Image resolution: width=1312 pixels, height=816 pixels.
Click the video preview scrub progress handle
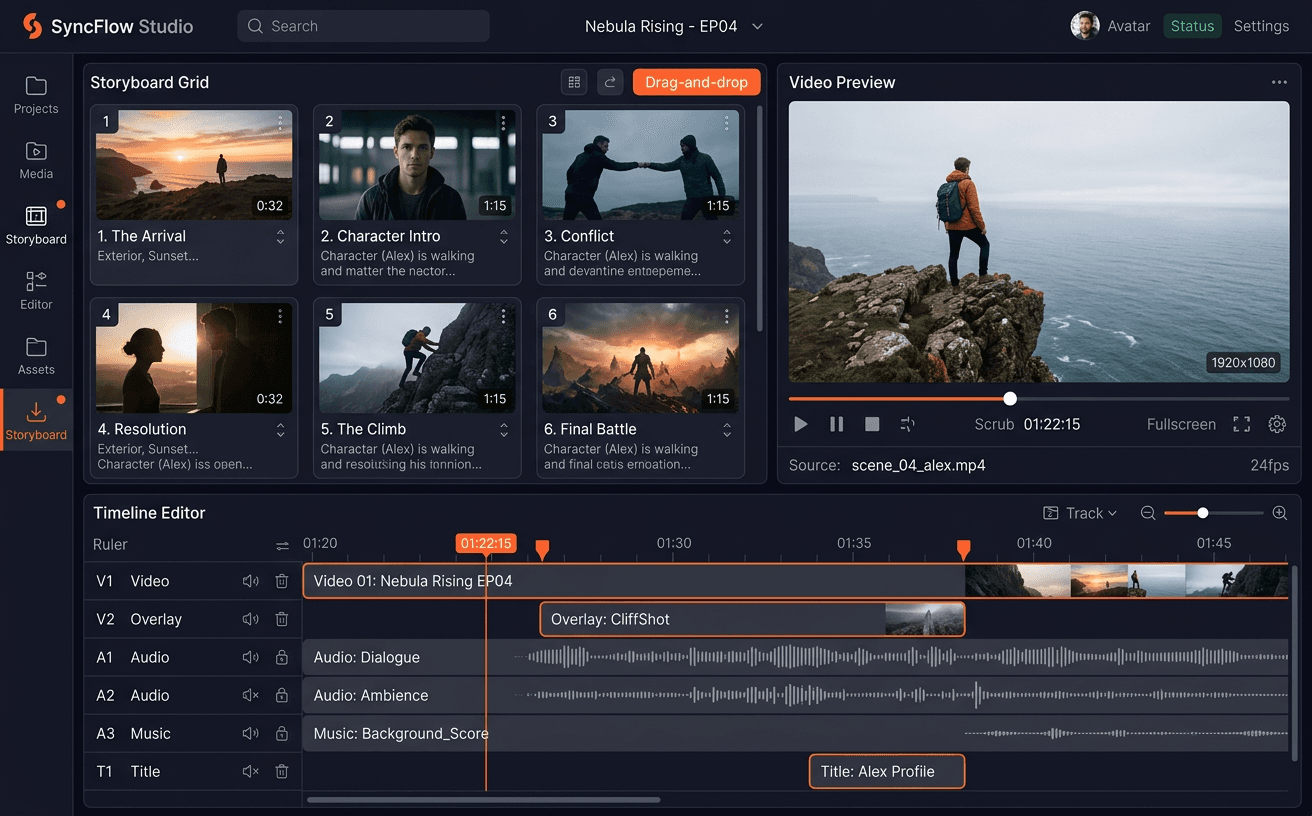click(1010, 398)
